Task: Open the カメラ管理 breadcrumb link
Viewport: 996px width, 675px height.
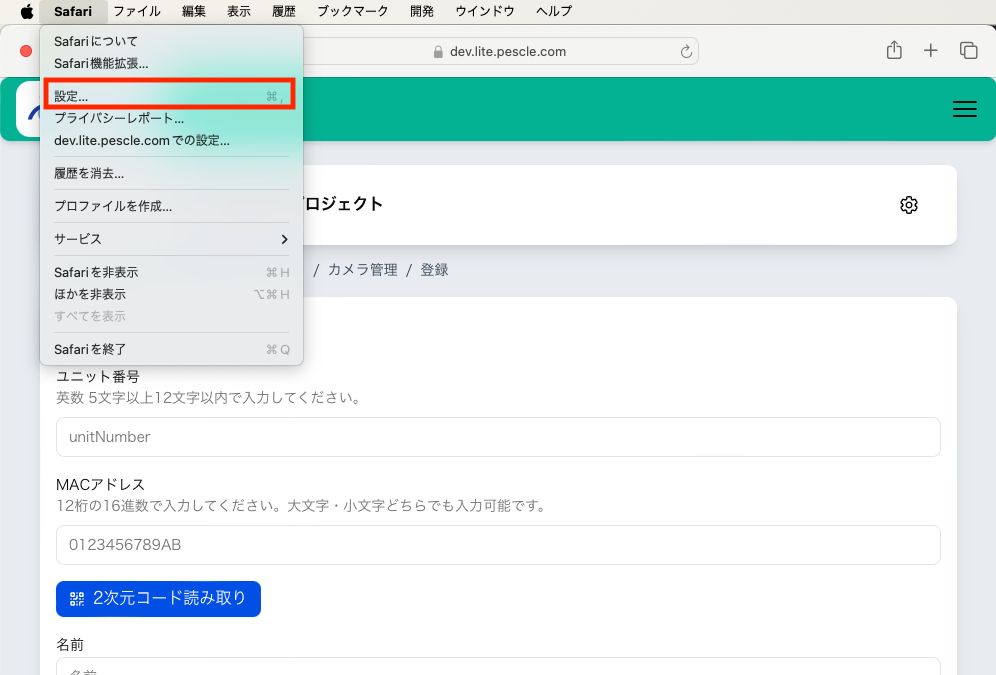Action: click(361, 269)
